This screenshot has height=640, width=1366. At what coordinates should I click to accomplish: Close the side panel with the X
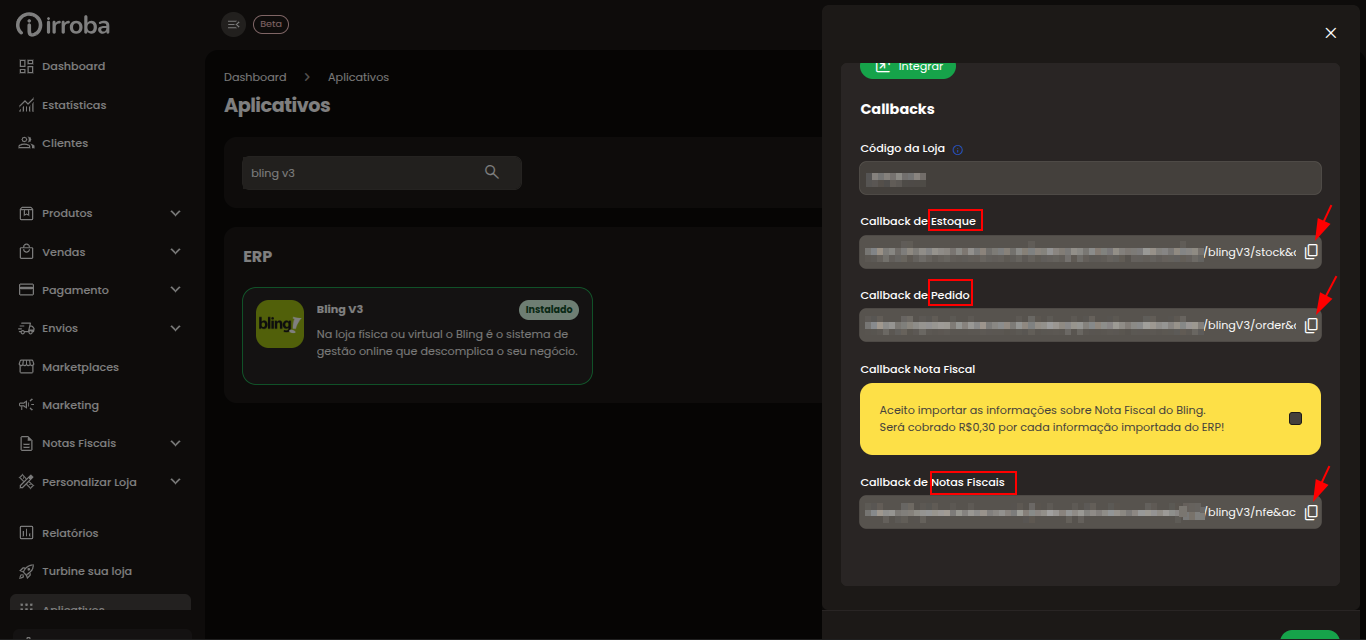[x=1330, y=33]
